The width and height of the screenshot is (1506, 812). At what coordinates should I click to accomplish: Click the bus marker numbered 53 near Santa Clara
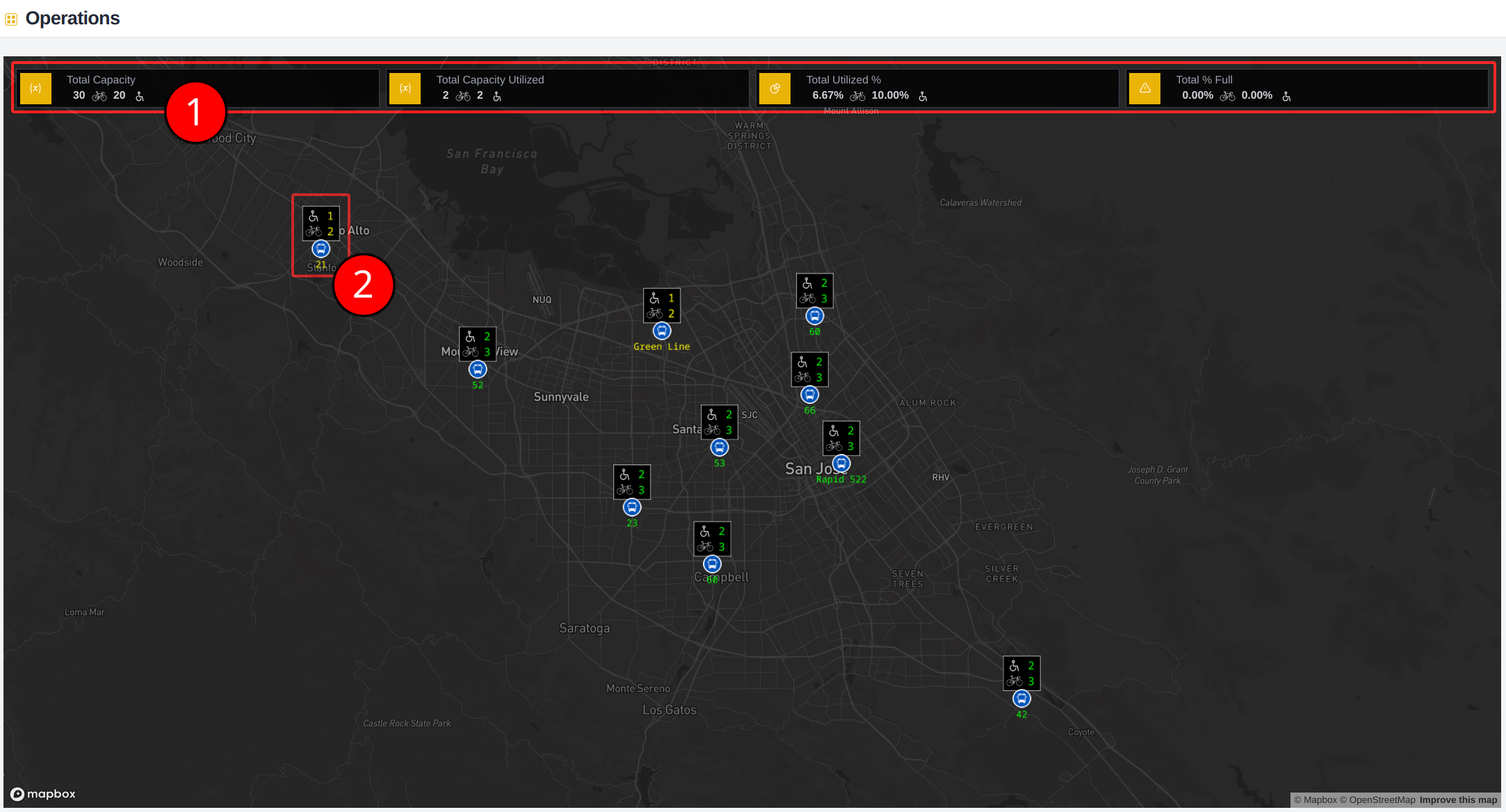pos(719,447)
